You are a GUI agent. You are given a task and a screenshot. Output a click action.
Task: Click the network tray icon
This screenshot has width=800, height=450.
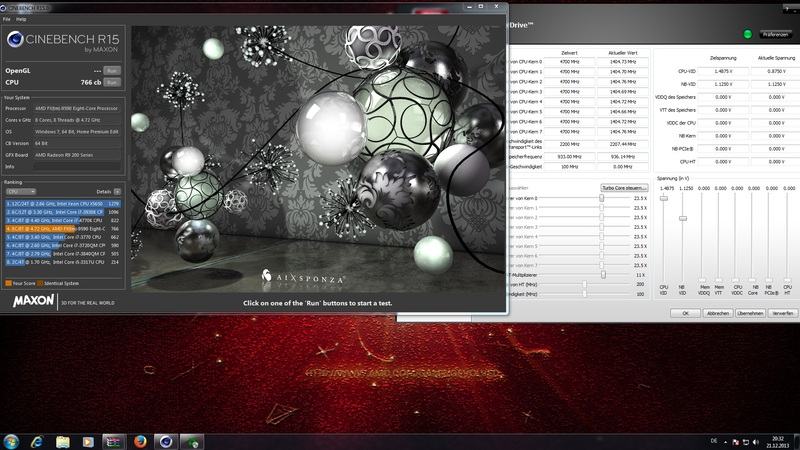[x=745, y=442]
